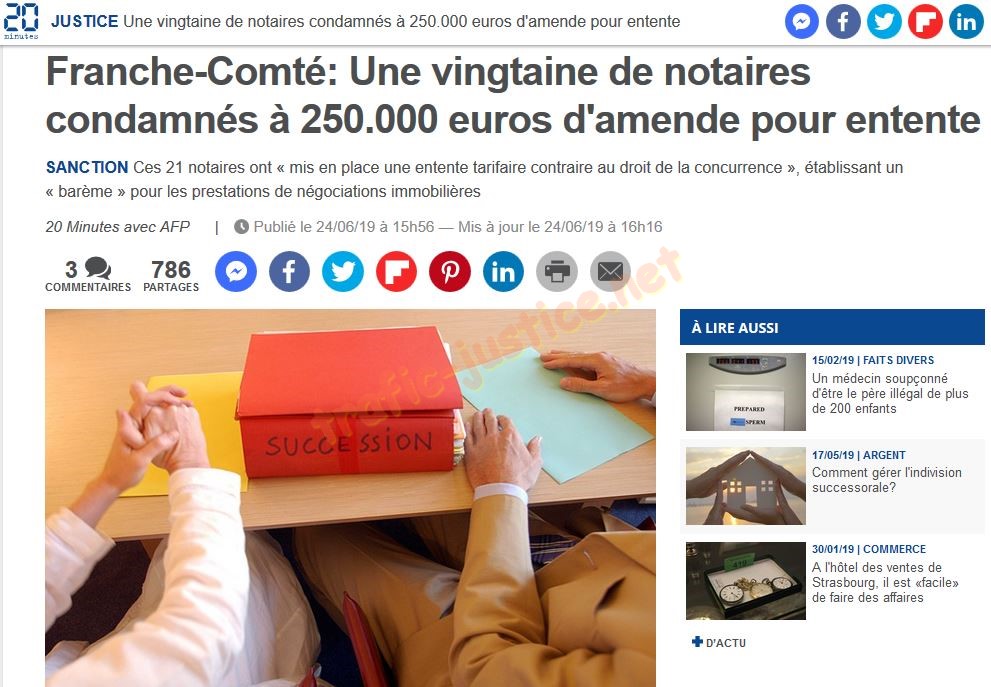This screenshot has width=991, height=687.
Task: Share on Twitter from top header
Action: pyautogui.click(x=884, y=21)
